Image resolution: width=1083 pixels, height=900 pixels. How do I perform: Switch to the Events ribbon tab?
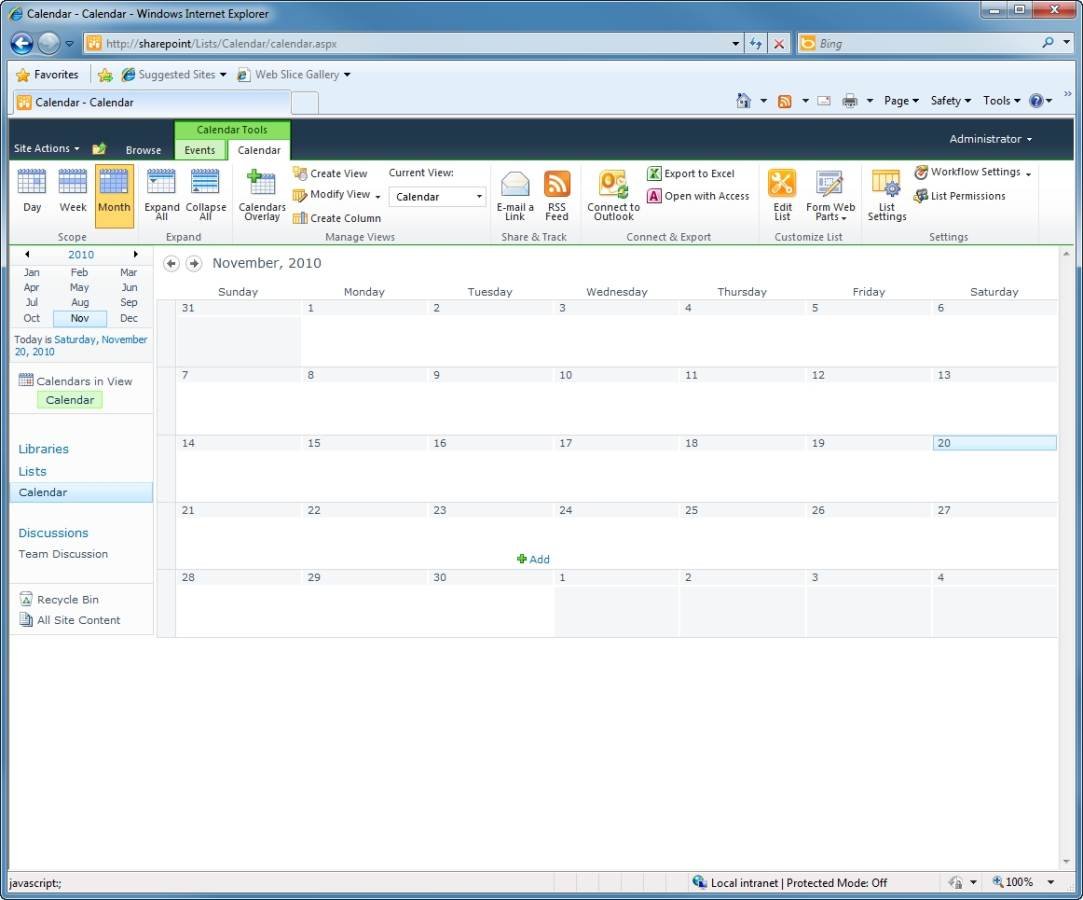200,150
